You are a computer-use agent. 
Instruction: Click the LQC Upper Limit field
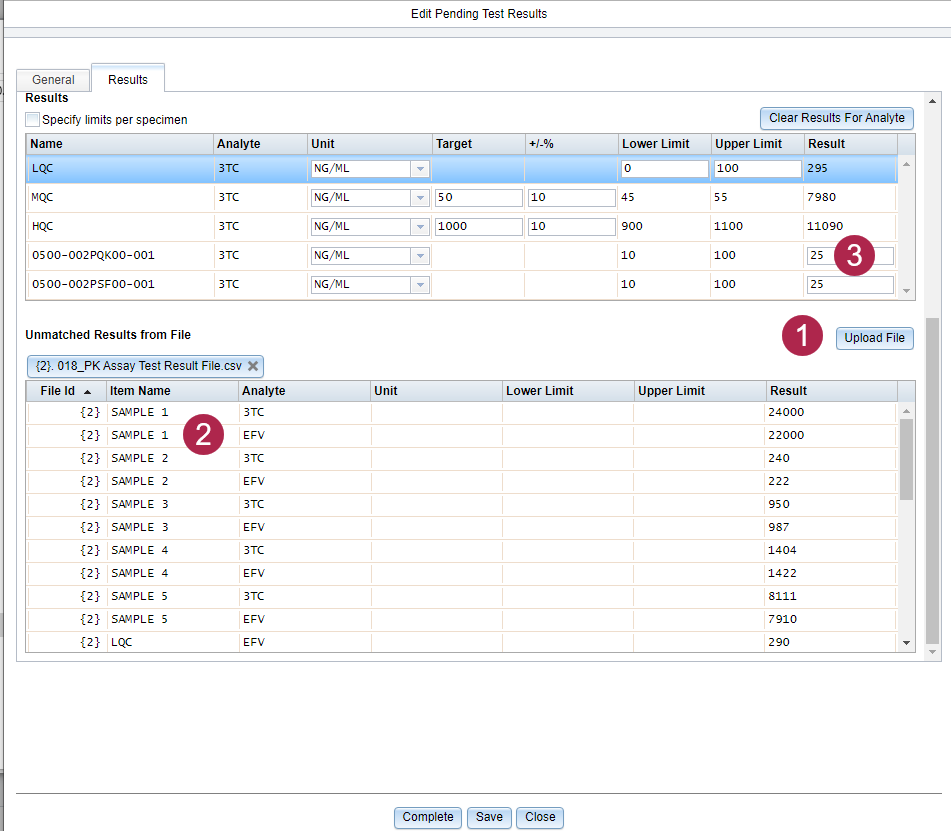pyautogui.click(x=758, y=169)
